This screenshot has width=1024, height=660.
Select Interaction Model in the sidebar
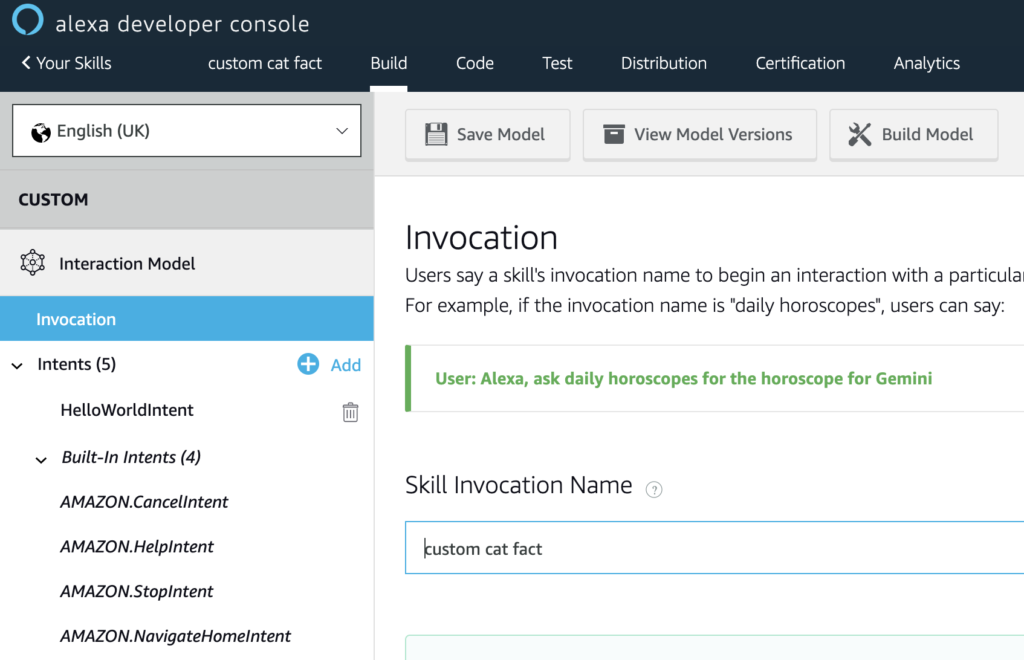pyautogui.click(x=187, y=263)
